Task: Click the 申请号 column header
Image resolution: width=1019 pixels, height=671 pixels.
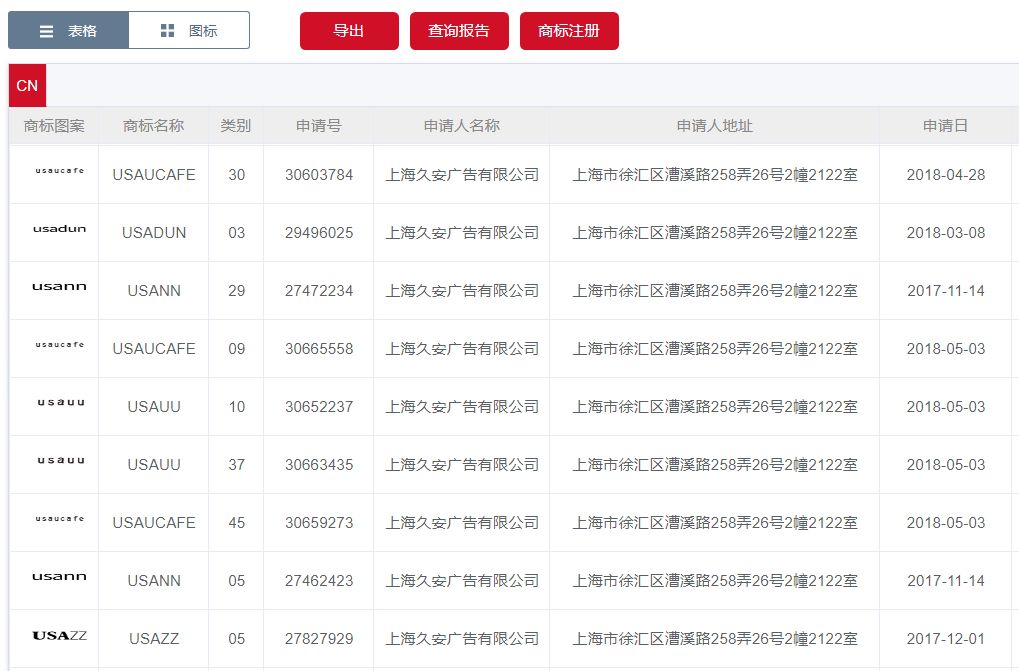Action: point(318,126)
